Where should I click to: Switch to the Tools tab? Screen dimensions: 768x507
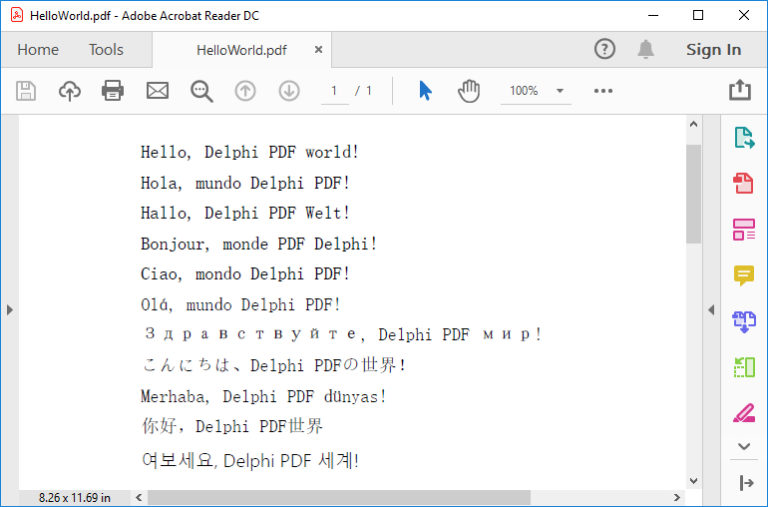tap(106, 49)
